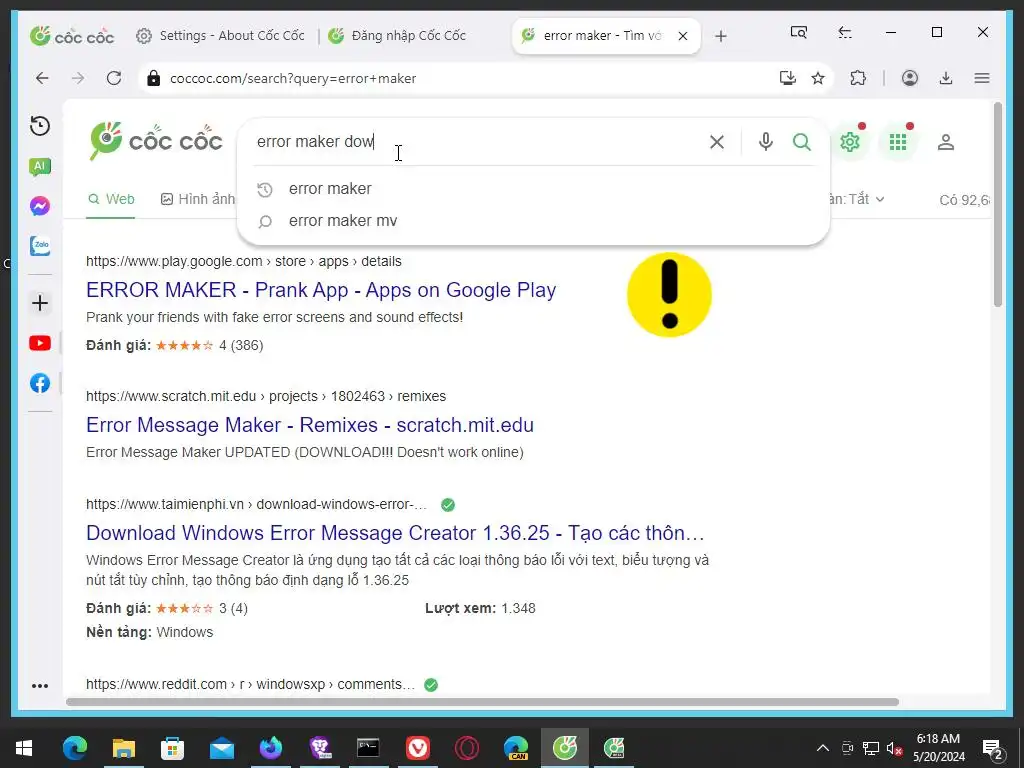
Task: Open the Windows Start menu
Action: coord(24,748)
